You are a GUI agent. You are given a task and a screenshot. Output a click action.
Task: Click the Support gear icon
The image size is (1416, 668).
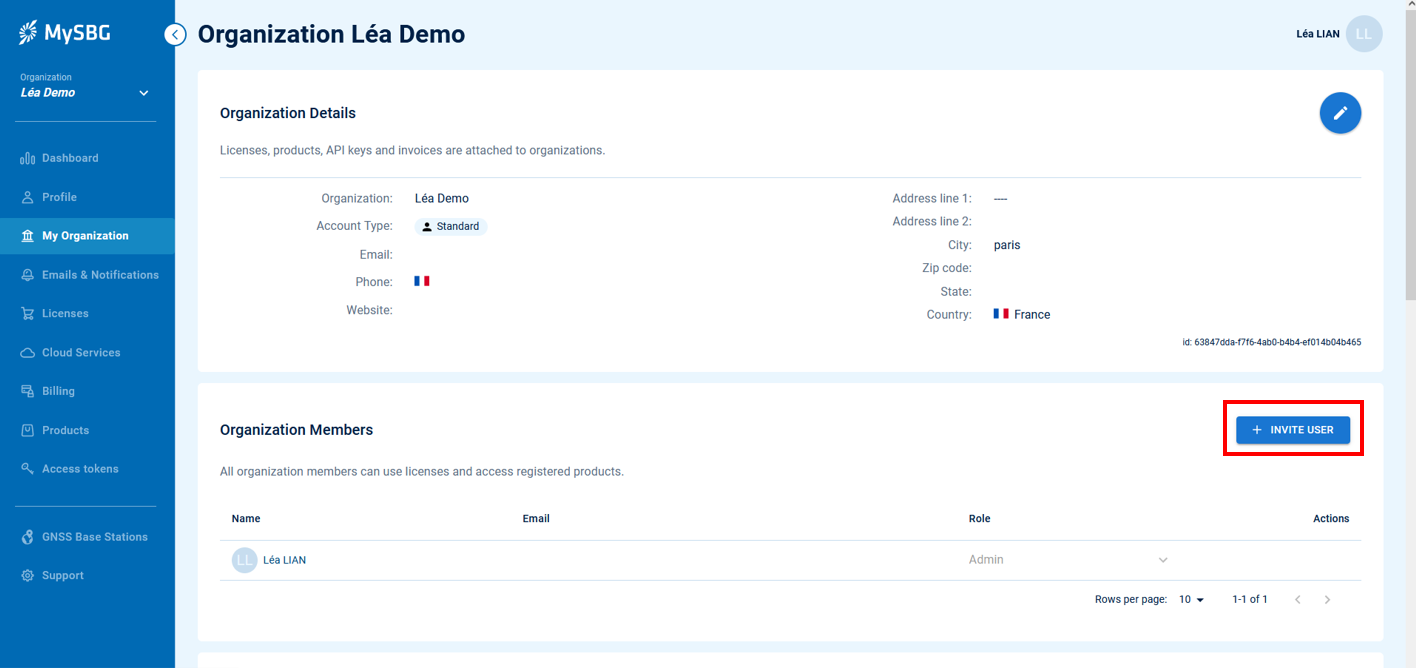pos(28,576)
